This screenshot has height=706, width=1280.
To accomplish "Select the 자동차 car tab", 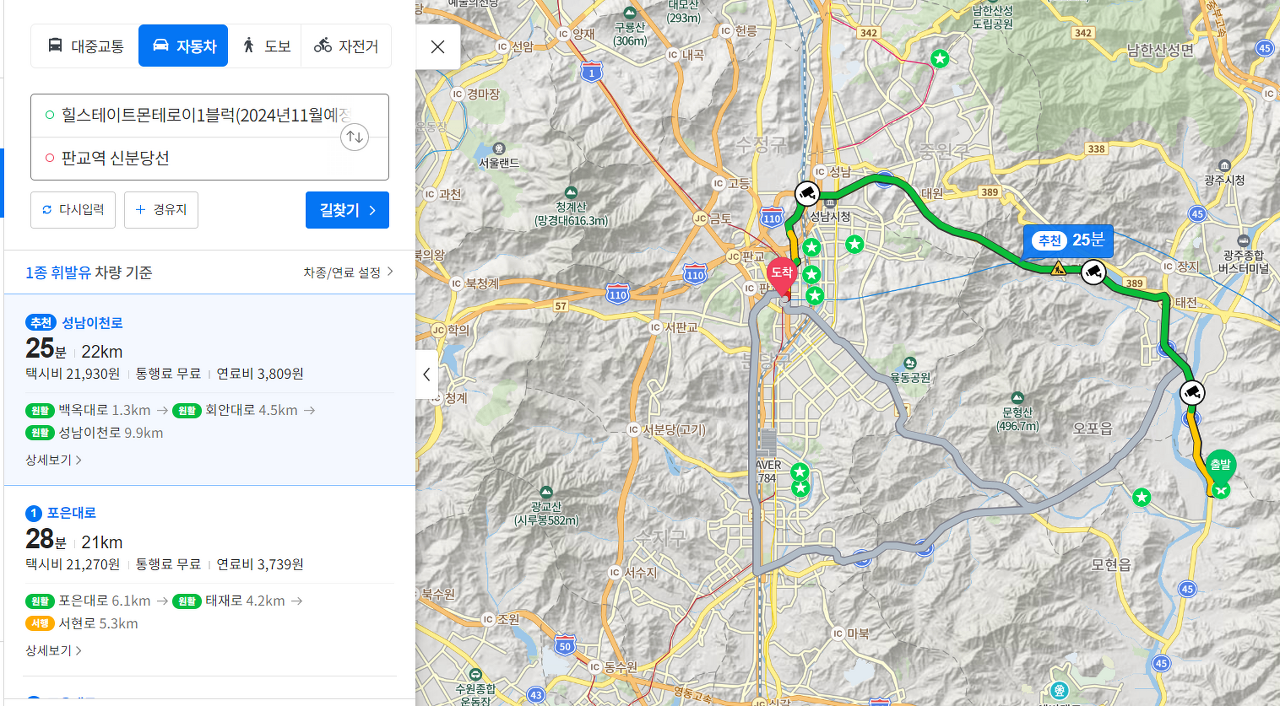I will [x=183, y=46].
